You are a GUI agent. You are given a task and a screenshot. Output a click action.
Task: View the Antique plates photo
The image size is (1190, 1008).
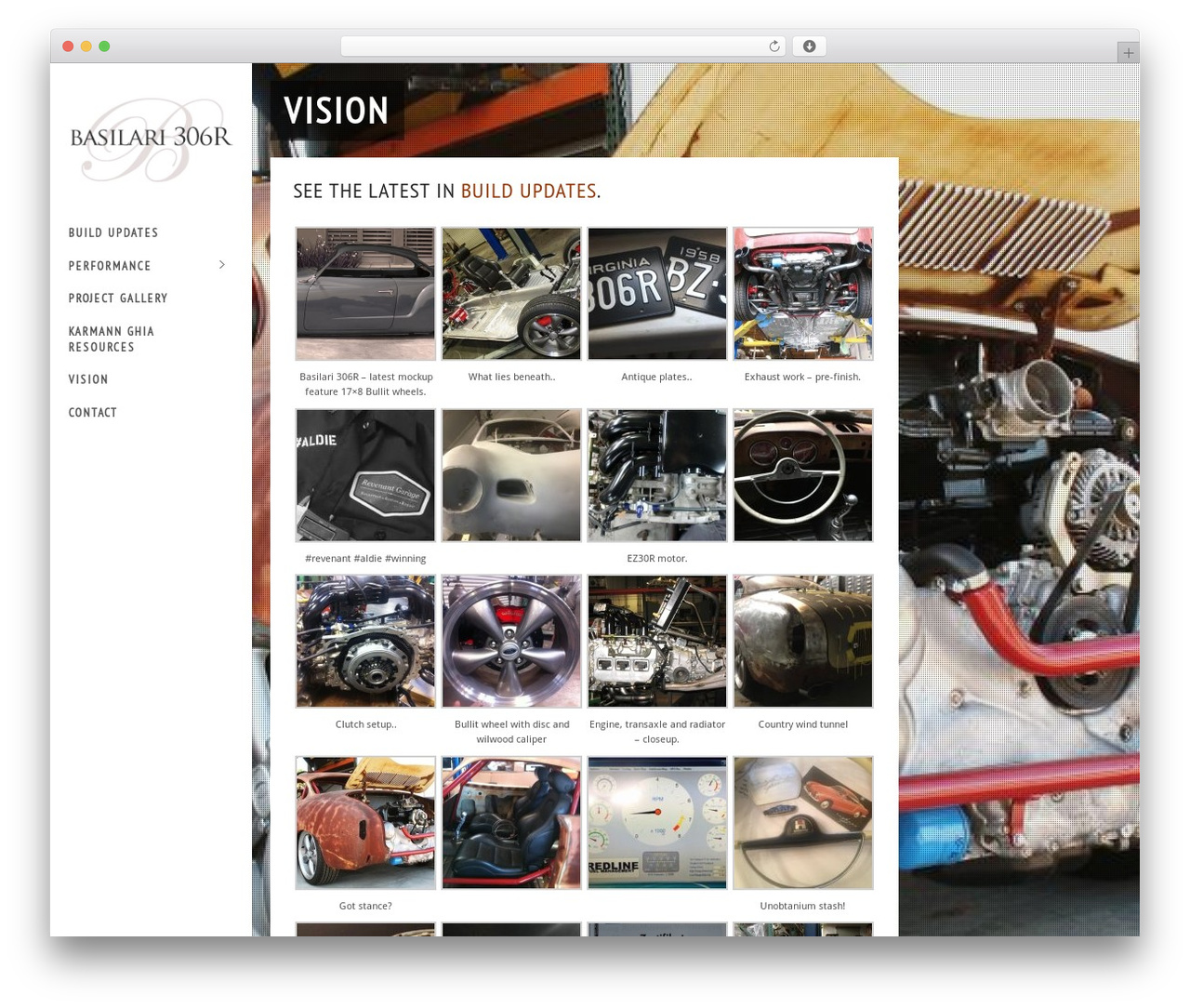pyautogui.click(x=657, y=294)
